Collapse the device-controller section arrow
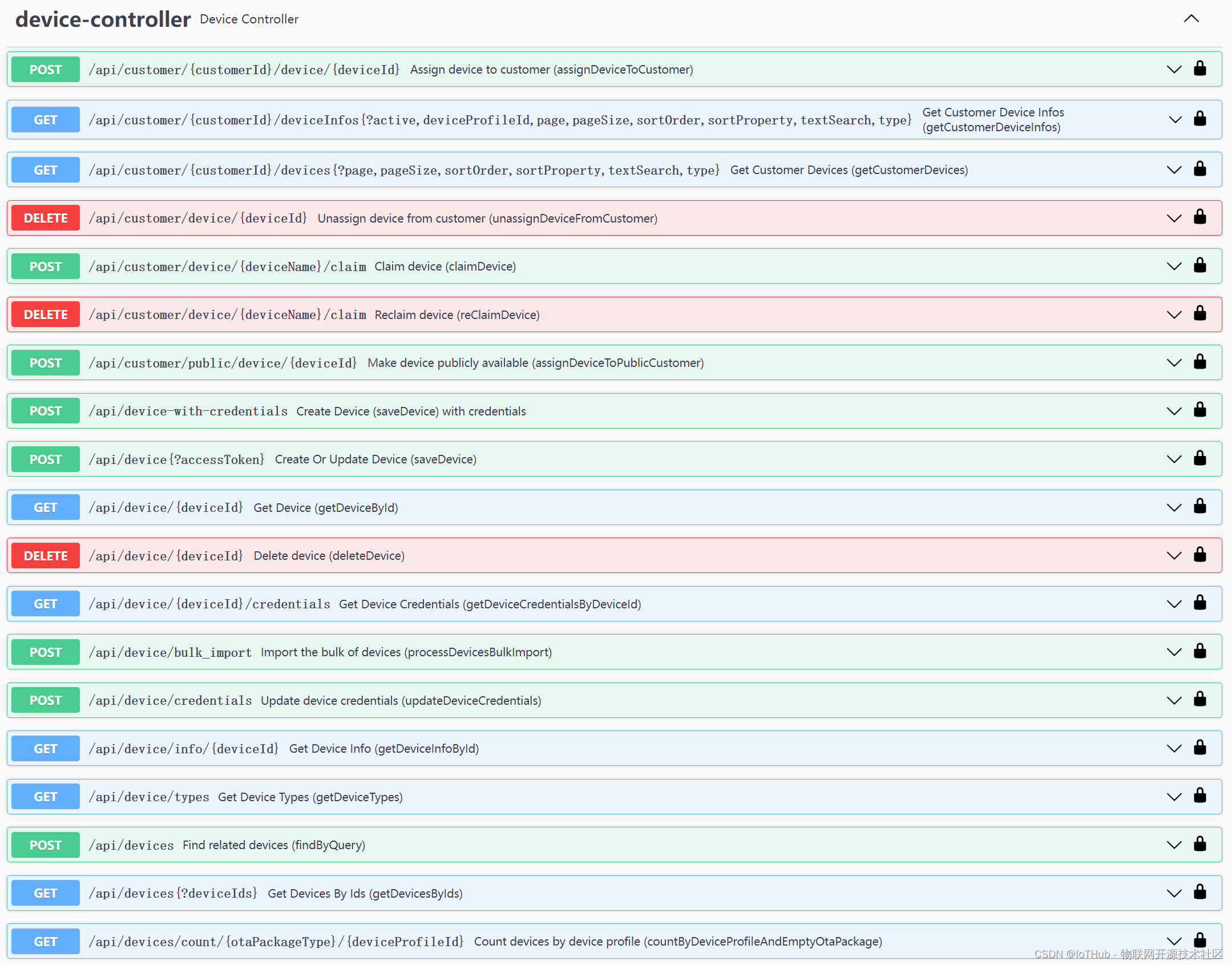This screenshot has height=965, width=1232. pyautogui.click(x=1191, y=19)
